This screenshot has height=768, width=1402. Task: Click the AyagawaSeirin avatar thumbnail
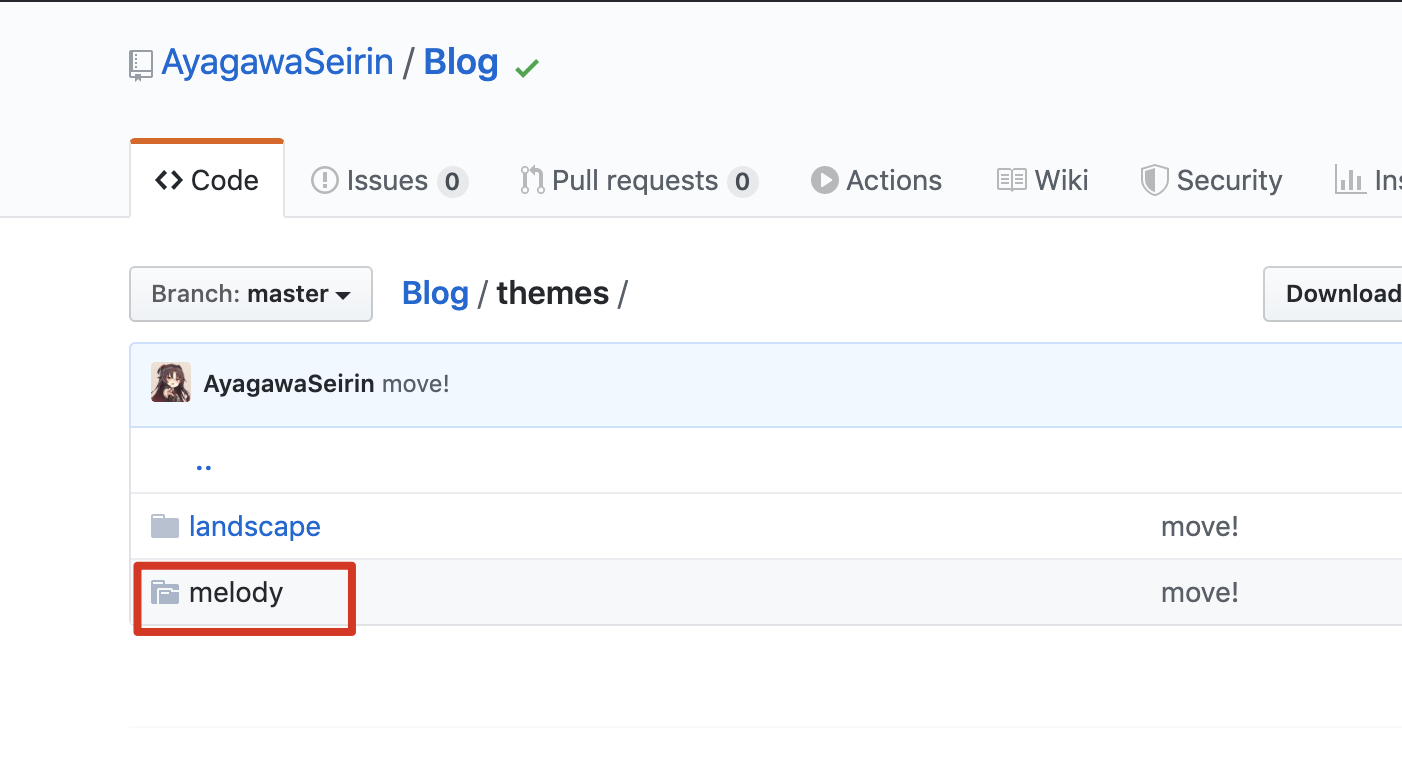pyautogui.click(x=171, y=383)
